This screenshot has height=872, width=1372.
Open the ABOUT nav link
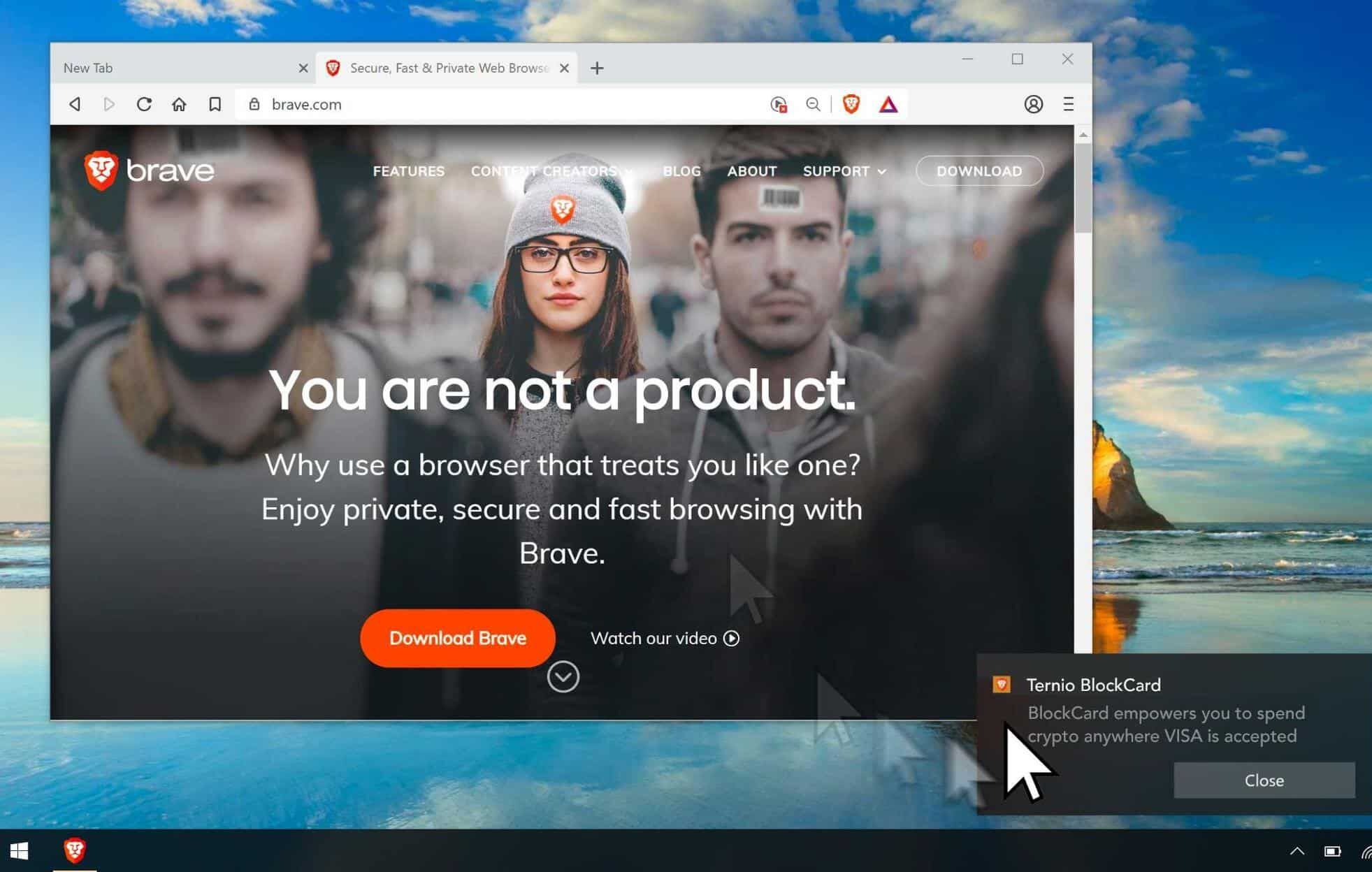point(752,171)
